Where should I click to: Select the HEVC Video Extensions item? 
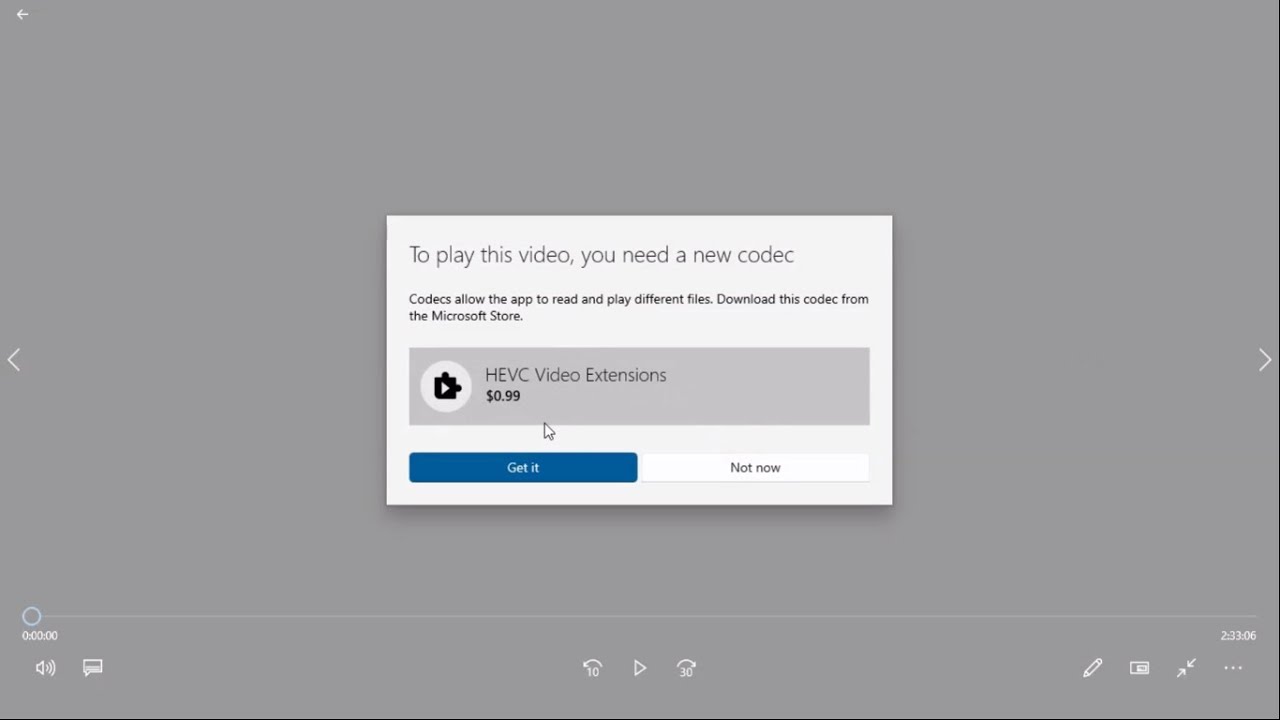tap(639, 386)
